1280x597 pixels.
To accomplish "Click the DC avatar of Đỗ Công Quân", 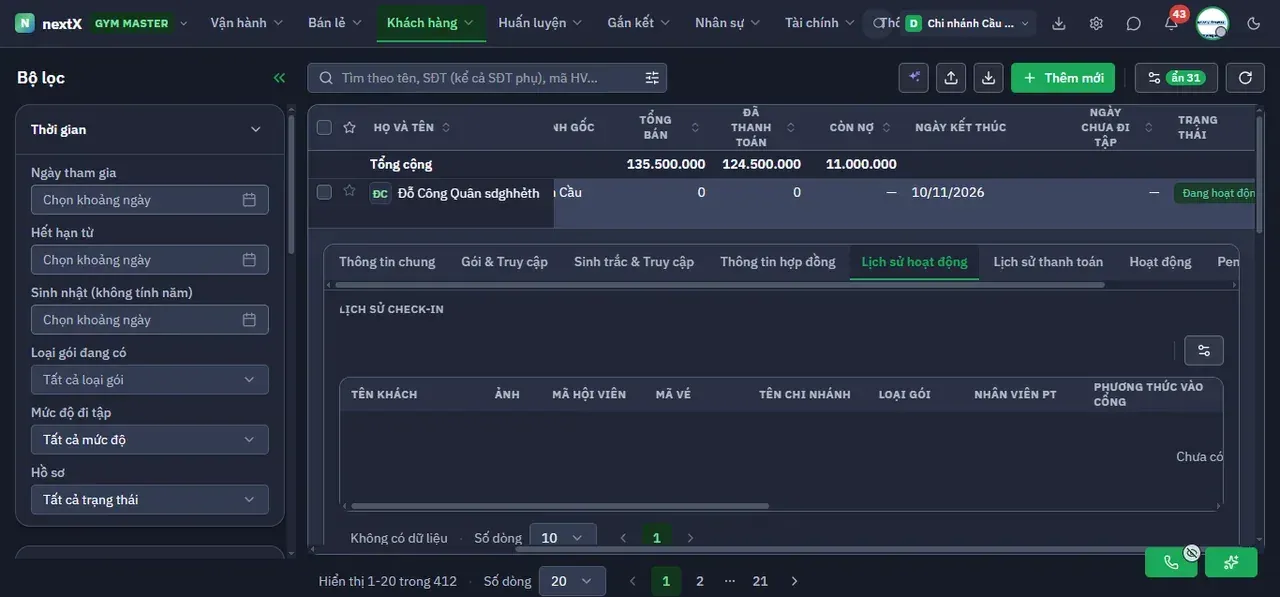I will (380, 193).
